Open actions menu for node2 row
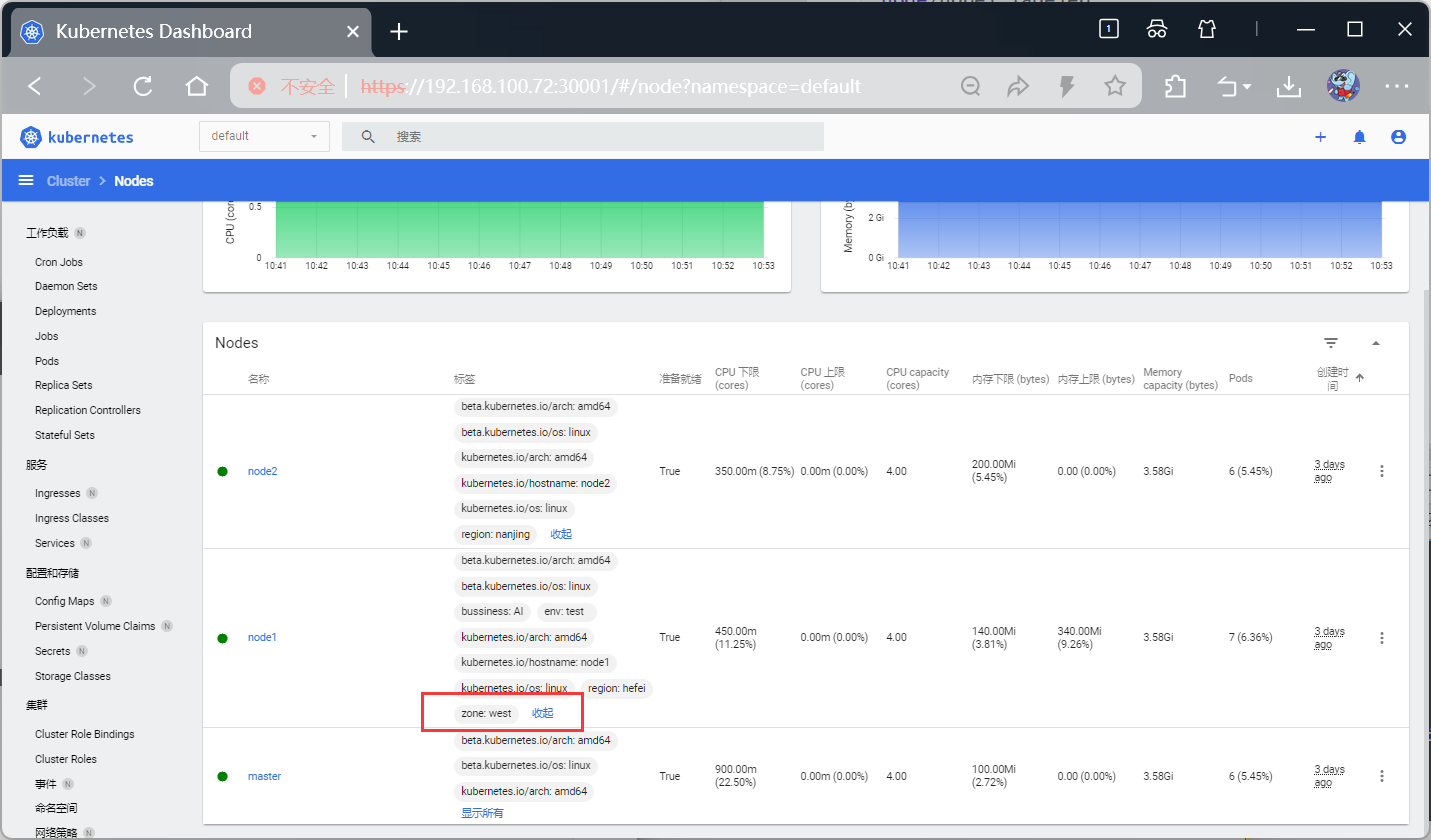The height and width of the screenshot is (840, 1431). (x=1382, y=471)
